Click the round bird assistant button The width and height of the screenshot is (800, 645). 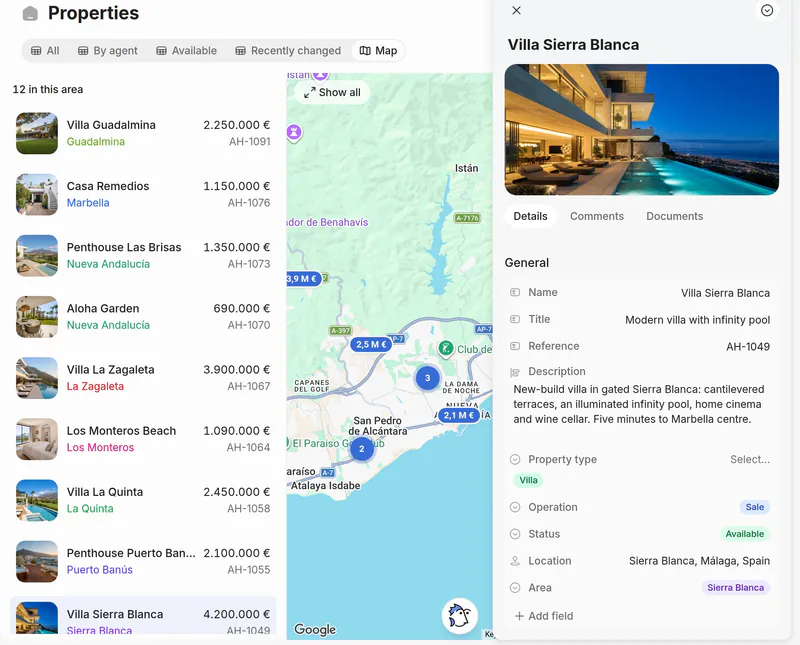(459, 616)
